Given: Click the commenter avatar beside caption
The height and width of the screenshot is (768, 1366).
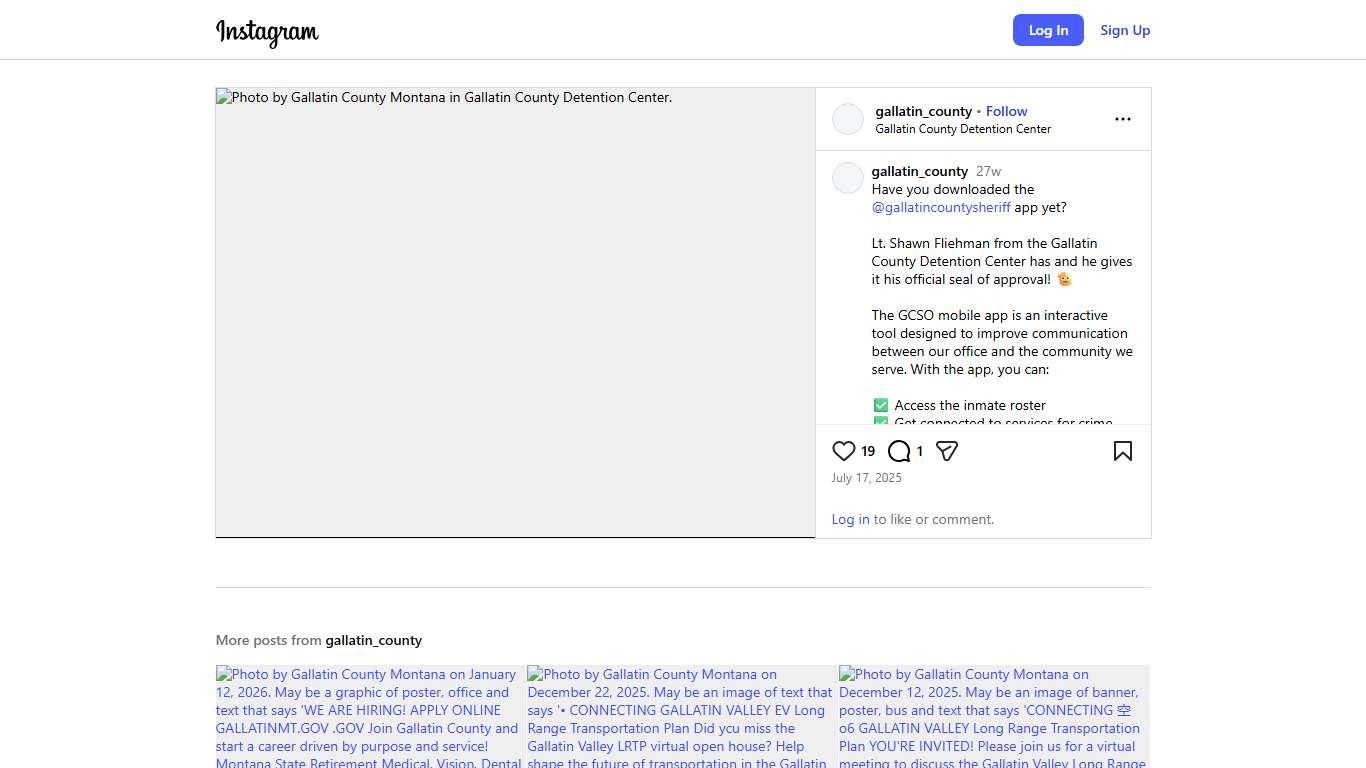Looking at the screenshot, I should point(848,178).
